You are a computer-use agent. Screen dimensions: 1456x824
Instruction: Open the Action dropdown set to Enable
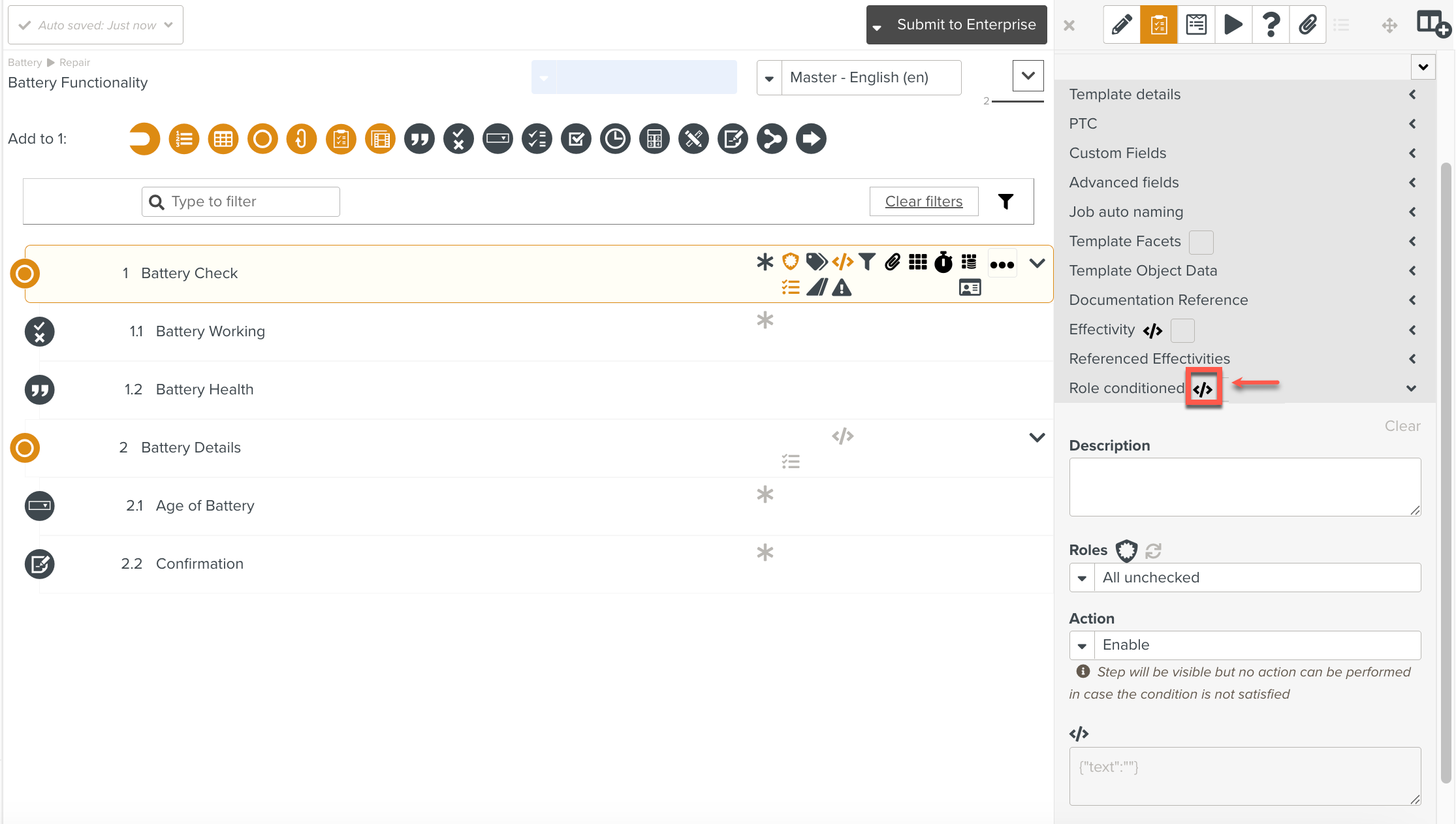pyautogui.click(x=1244, y=645)
